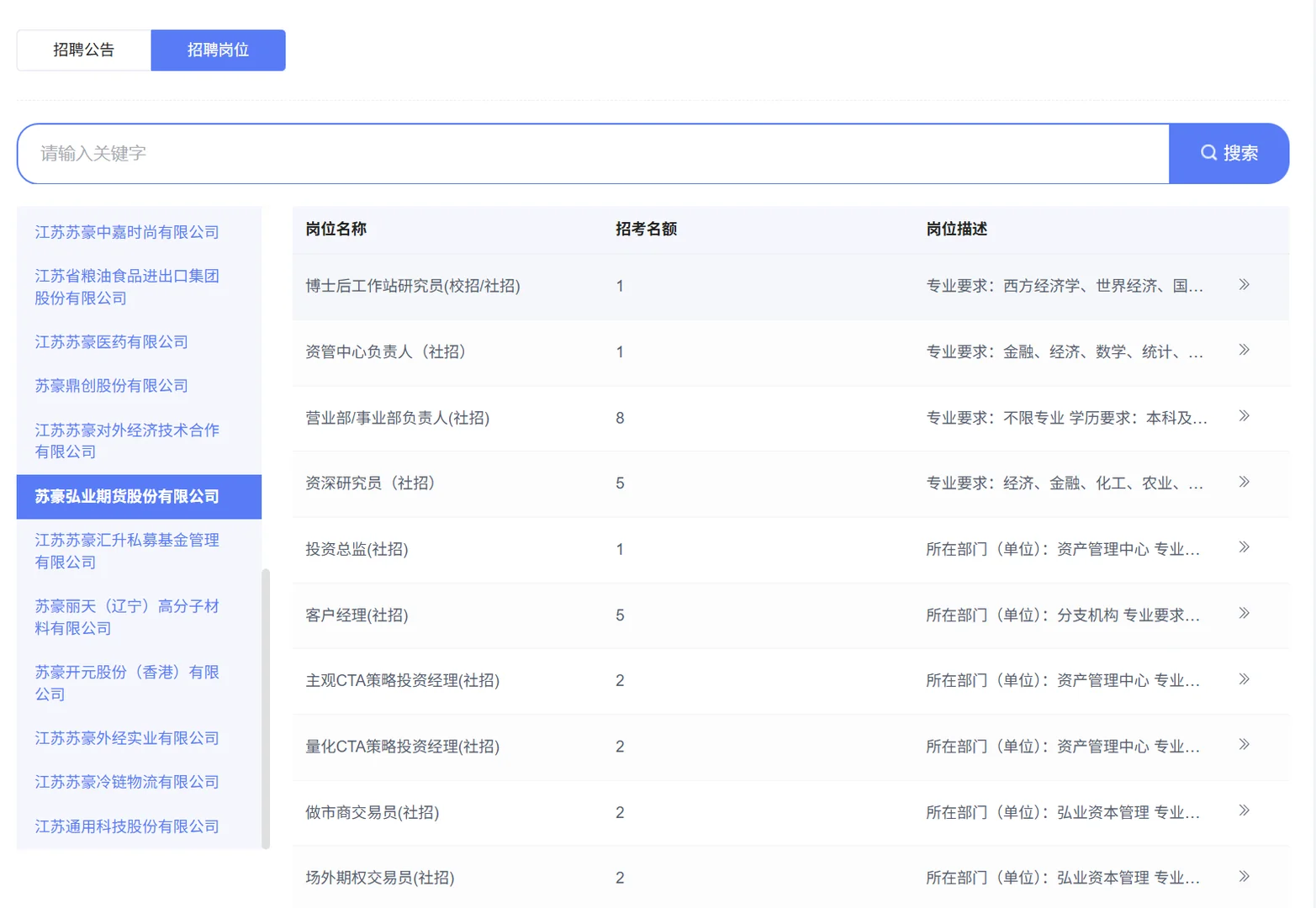The image size is (1316, 908).
Task: Switch to the 招聘岗位 tab
Action: click(x=218, y=50)
